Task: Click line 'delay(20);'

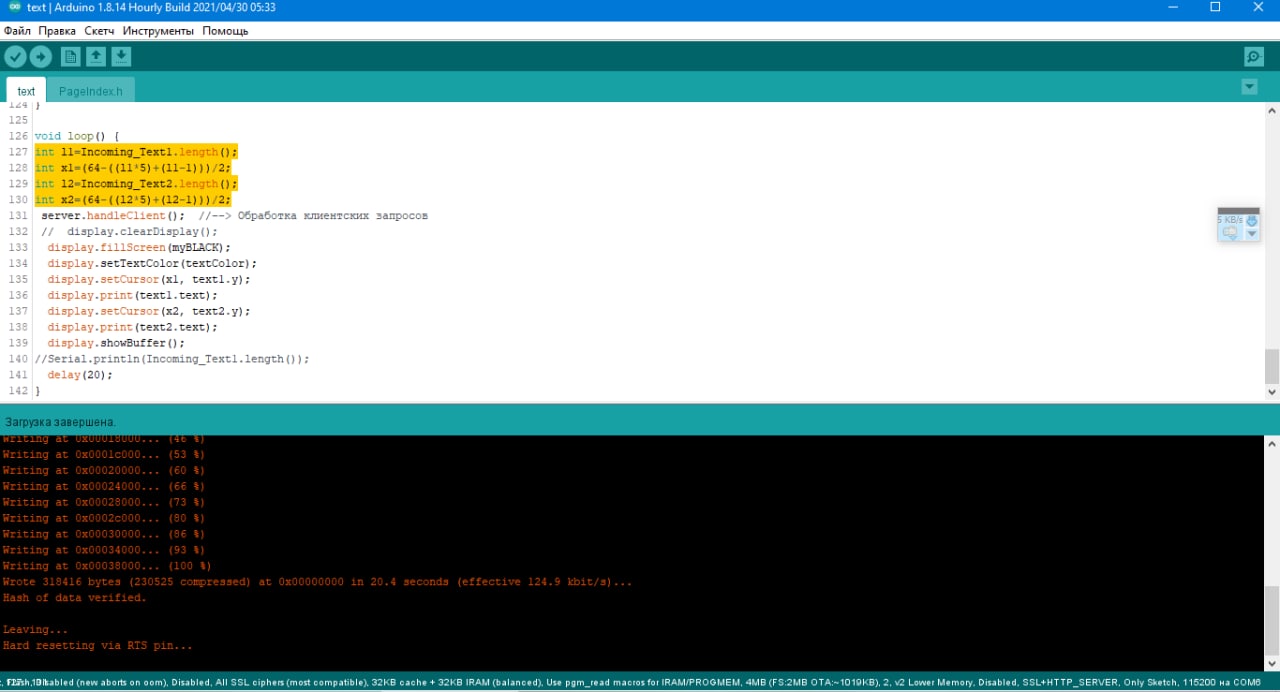Action: point(80,376)
